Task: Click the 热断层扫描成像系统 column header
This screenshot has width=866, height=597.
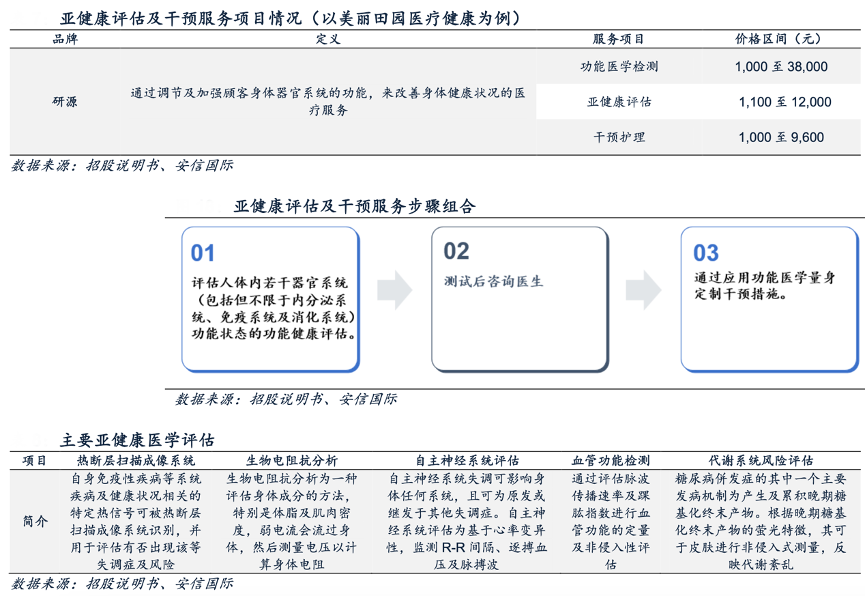Action: click(x=136, y=461)
